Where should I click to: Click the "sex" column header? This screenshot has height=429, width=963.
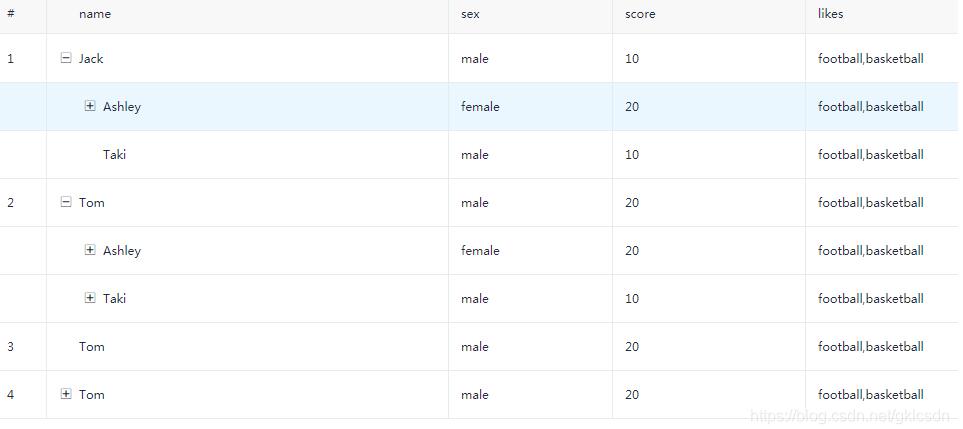pos(470,14)
